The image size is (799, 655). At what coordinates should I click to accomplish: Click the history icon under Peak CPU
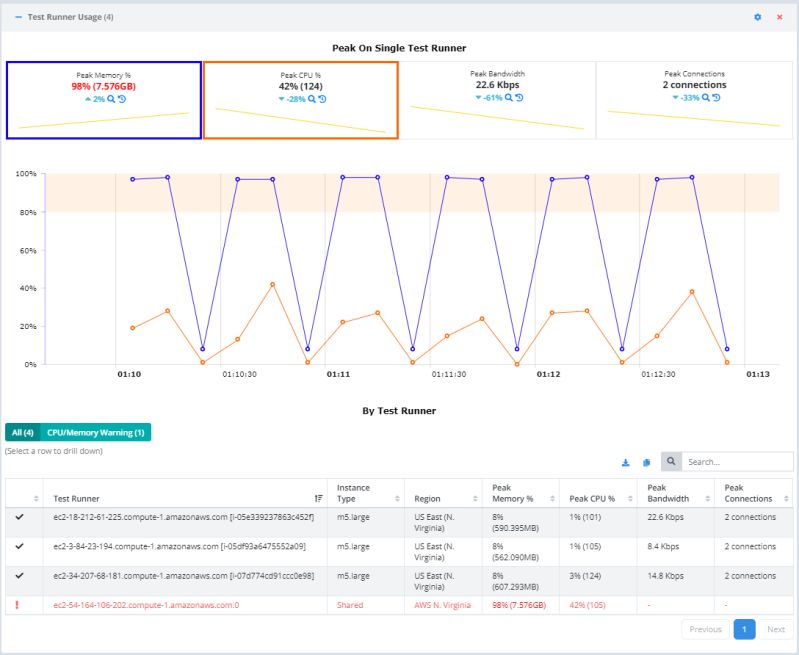pyautogui.click(x=322, y=99)
